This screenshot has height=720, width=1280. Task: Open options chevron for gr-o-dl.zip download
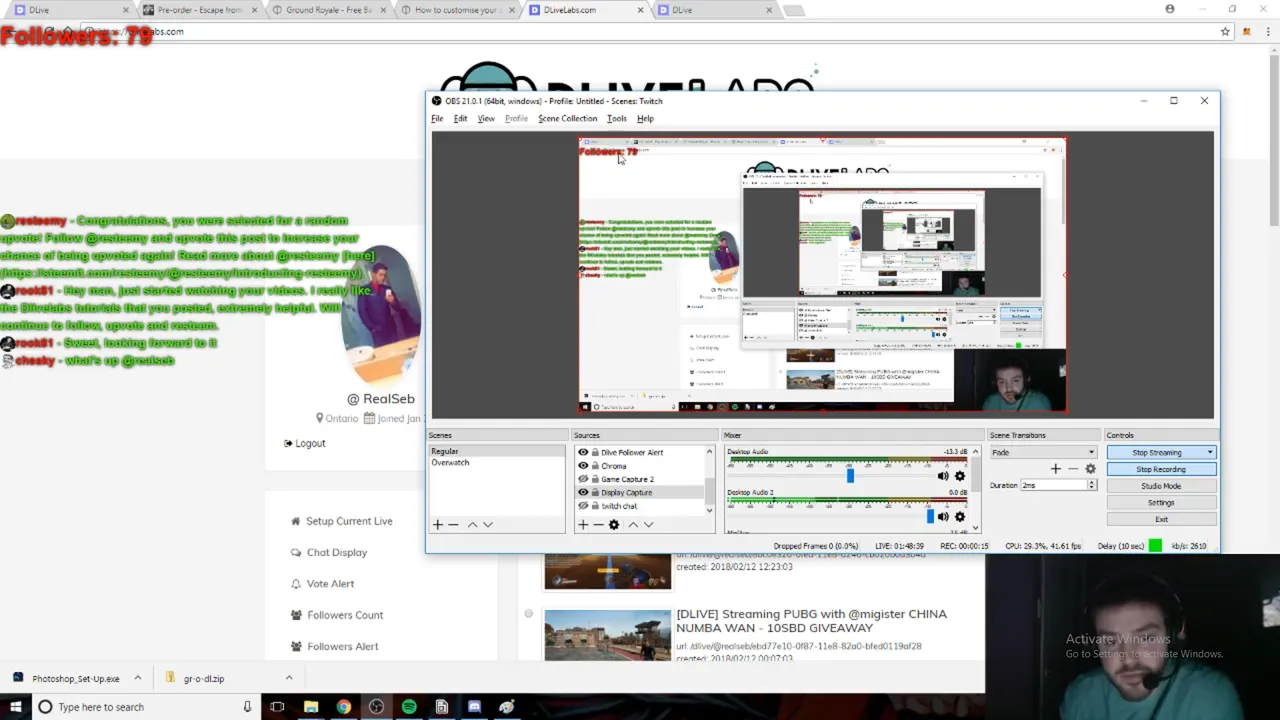click(289, 678)
